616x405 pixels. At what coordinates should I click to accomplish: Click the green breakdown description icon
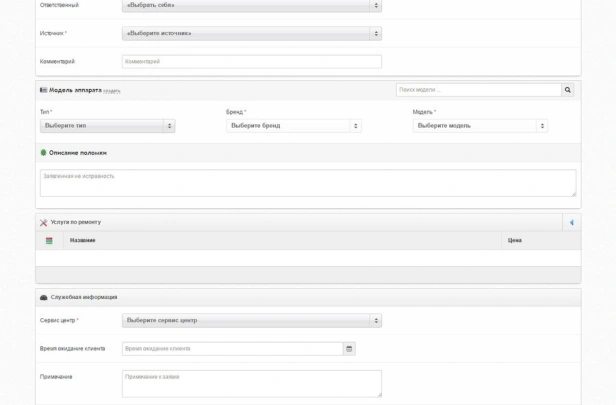(x=43, y=153)
